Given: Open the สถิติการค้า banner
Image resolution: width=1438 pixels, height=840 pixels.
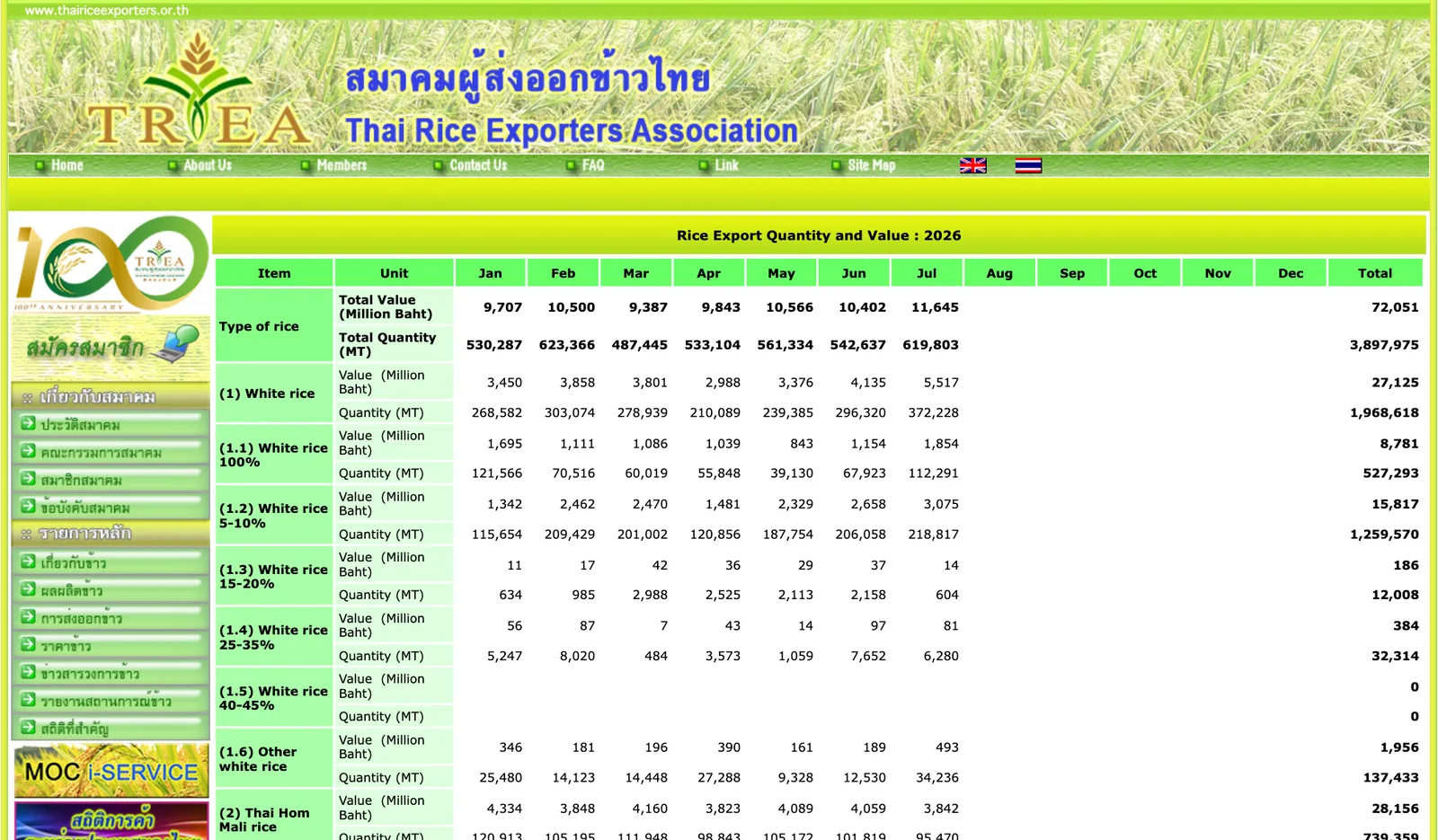Looking at the screenshot, I should pos(111,822).
